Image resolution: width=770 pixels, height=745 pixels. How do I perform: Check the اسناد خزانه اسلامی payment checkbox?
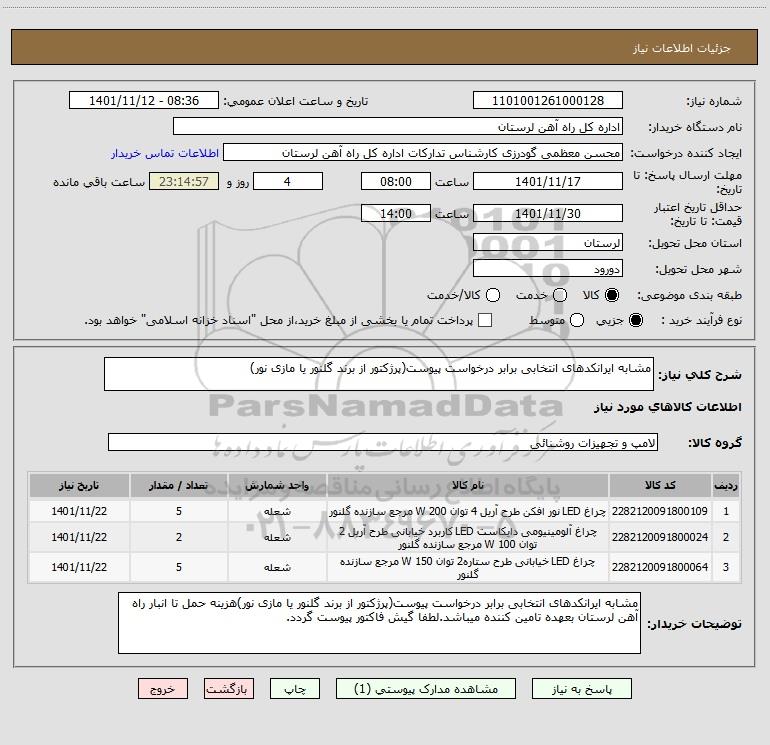click(x=485, y=320)
